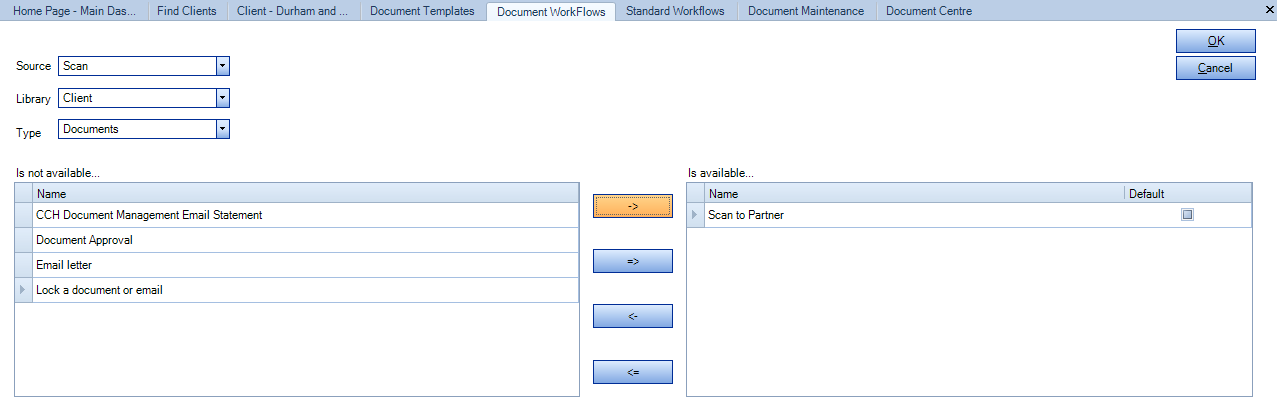Open the Type dropdown arrow
Viewport: 1277px width, 402px height.
pyautogui.click(x=223, y=129)
